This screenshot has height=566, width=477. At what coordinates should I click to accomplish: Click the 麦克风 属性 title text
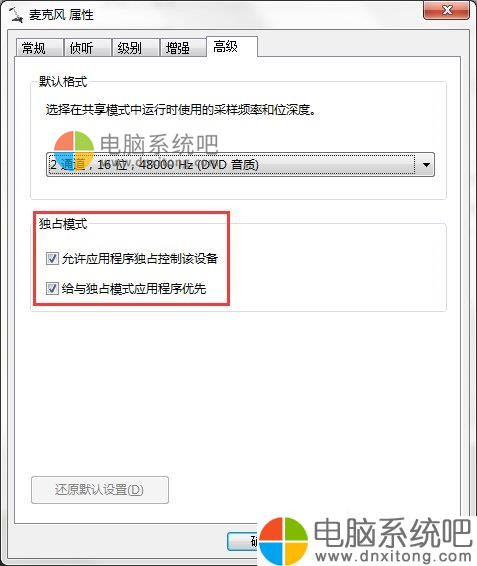pyautogui.click(x=61, y=15)
